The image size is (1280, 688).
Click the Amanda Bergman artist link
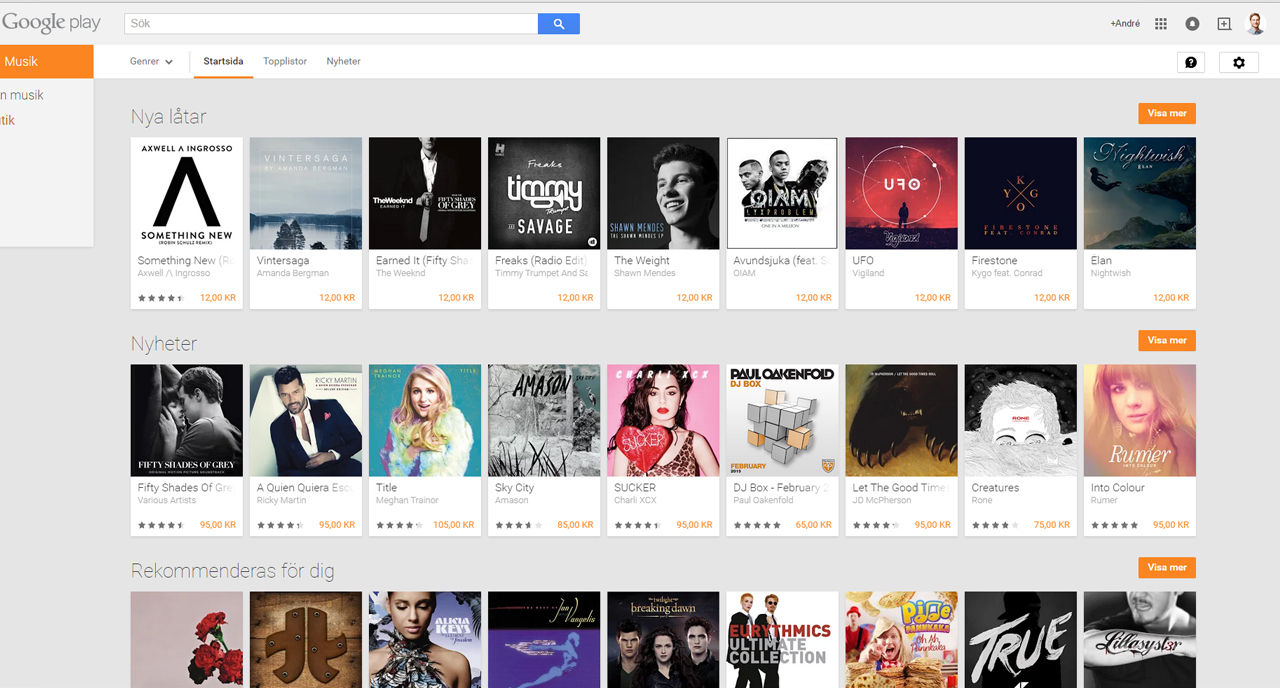(x=293, y=273)
